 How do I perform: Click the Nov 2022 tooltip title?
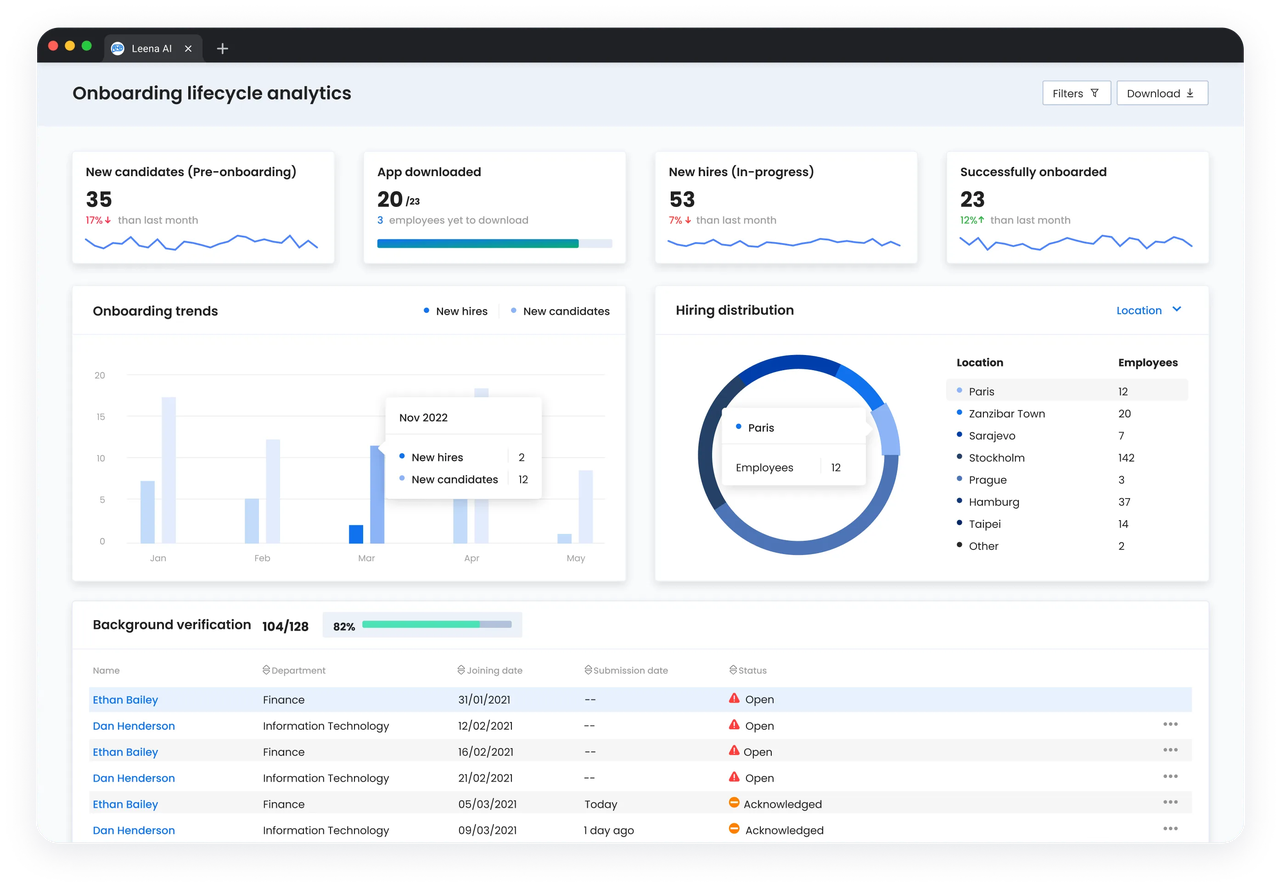tap(423, 417)
